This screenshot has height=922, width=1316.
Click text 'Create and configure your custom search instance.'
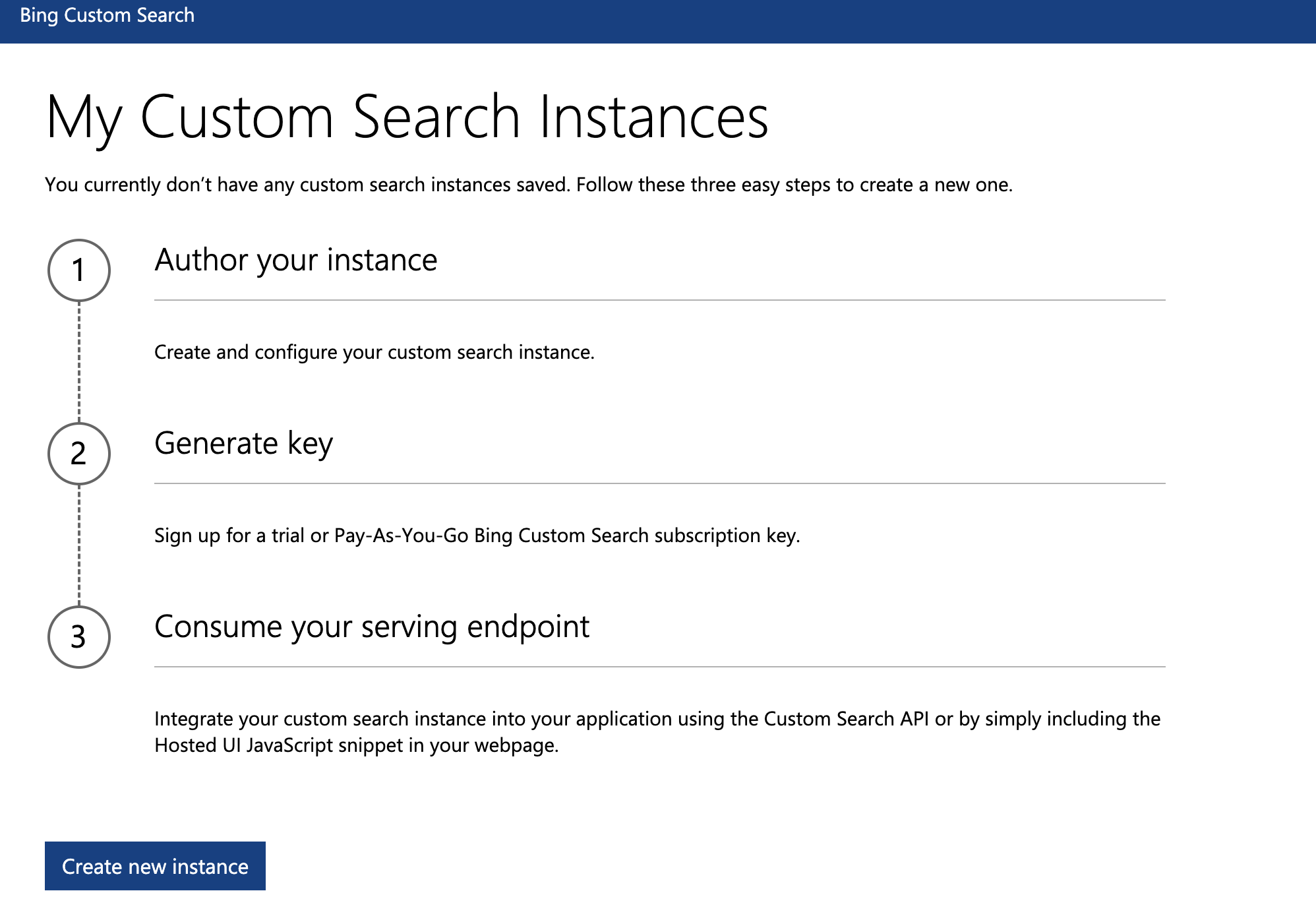(374, 352)
